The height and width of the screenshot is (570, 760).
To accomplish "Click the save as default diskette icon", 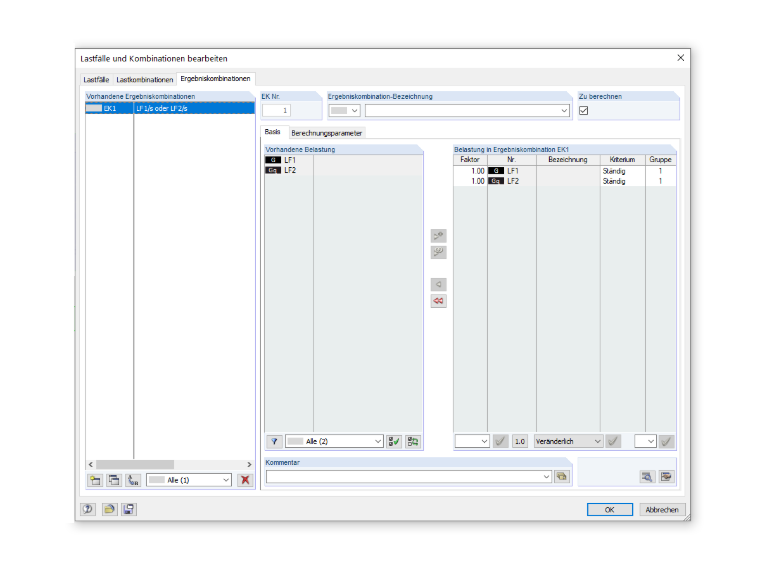I will coord(129,509).
